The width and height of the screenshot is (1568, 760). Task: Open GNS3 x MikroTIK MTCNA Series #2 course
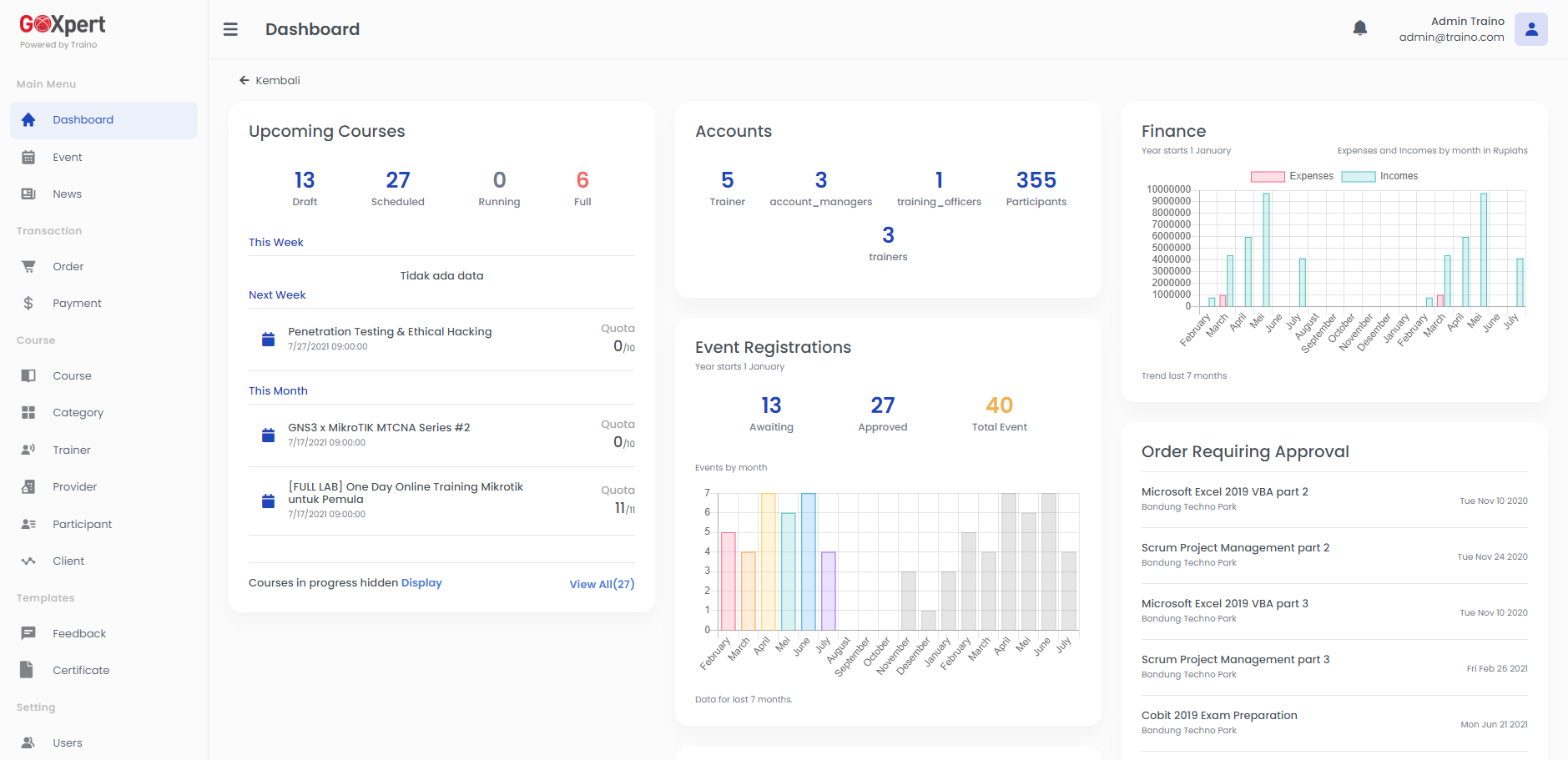click(x=379, y=428)
